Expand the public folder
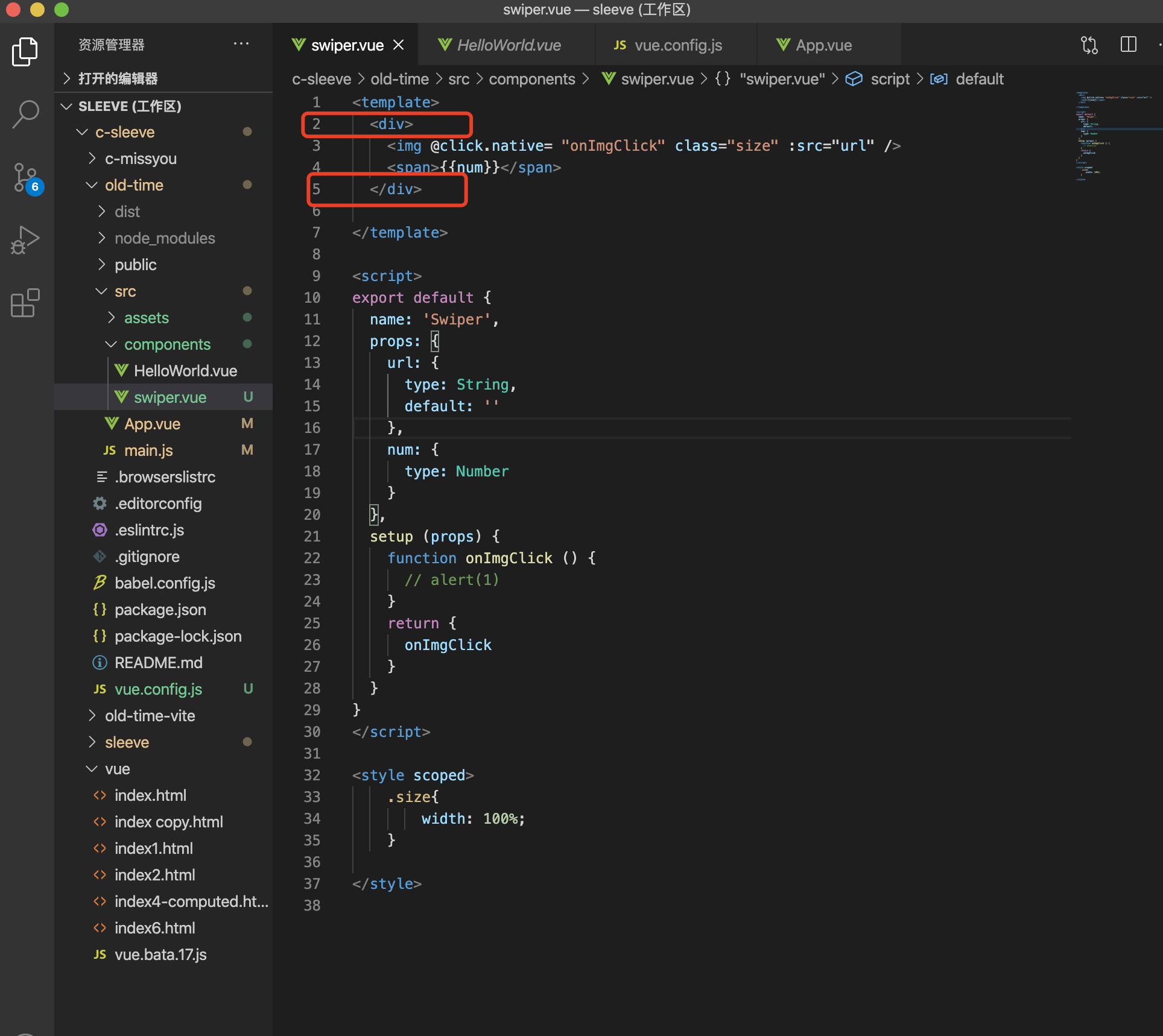Viewport: 1163px width, 1036px height. [101, 264]
